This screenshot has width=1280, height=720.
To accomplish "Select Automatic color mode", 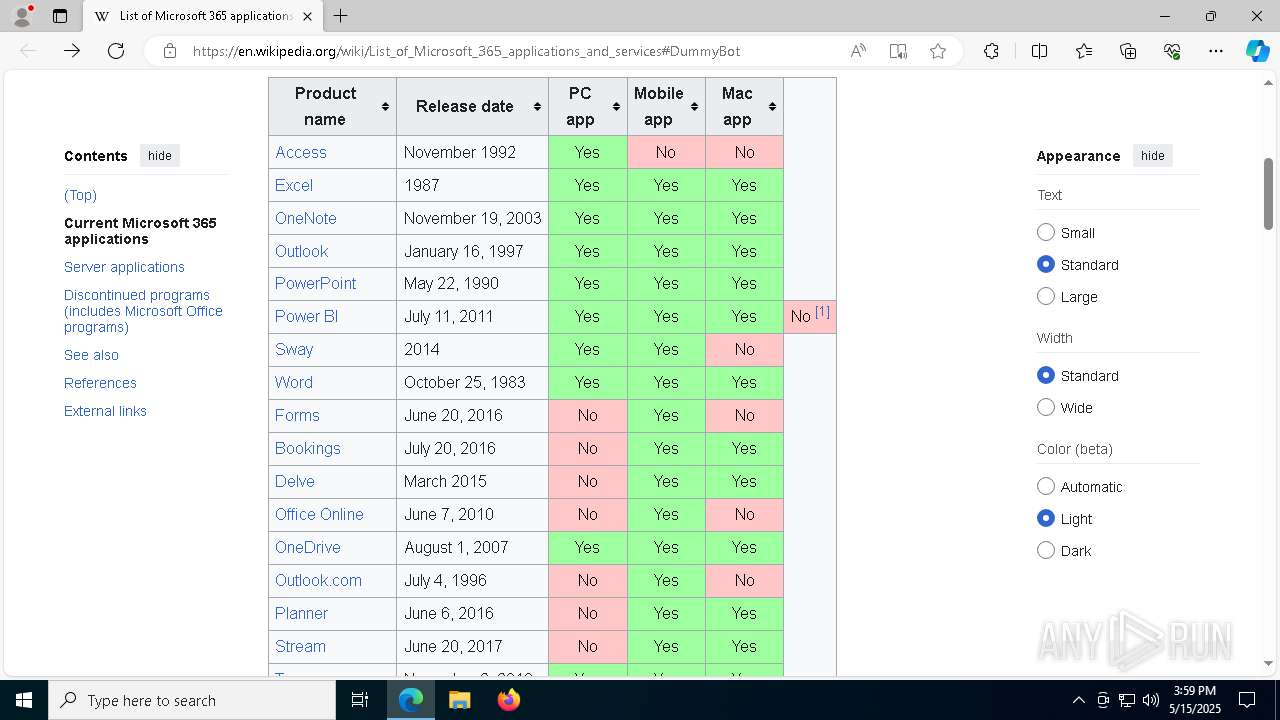I will [x=1046, y=486].
